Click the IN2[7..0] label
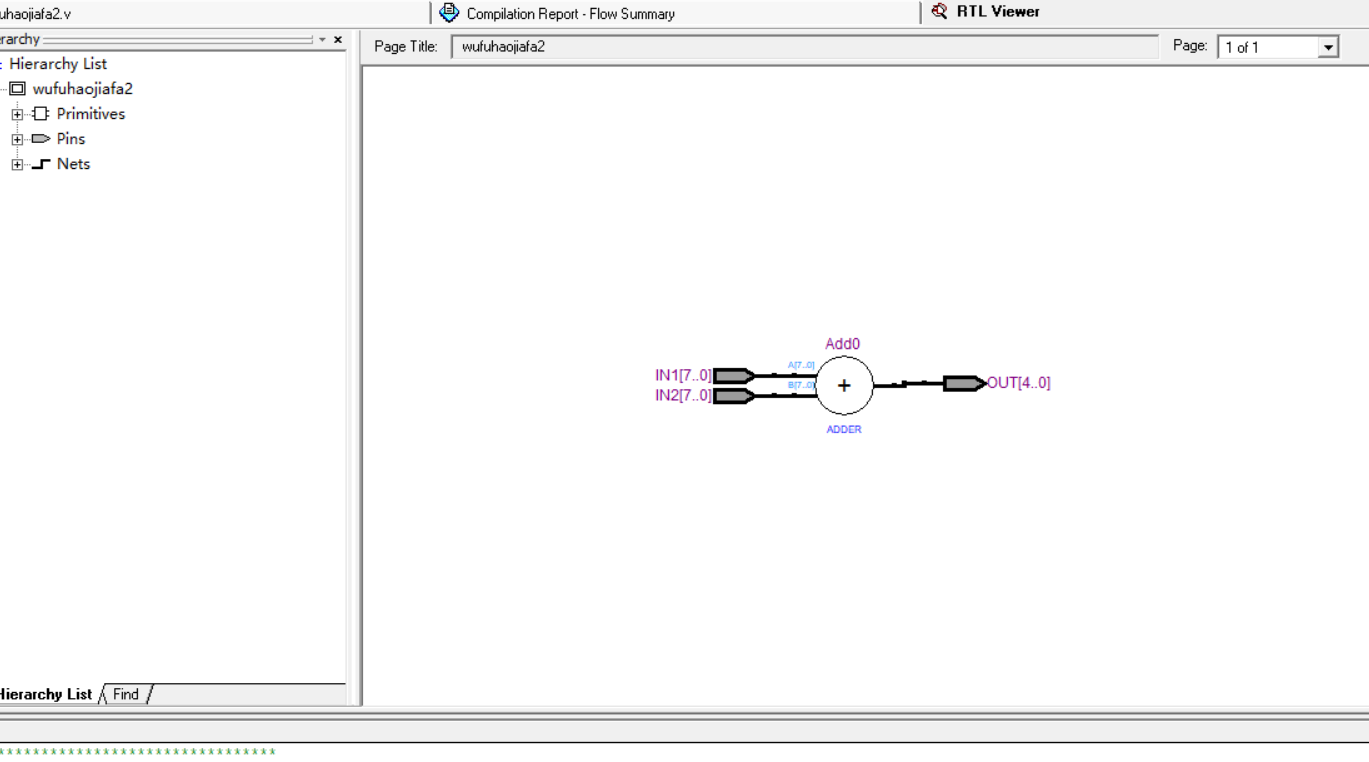This screenshot has width=1369, height=762. 683,395
